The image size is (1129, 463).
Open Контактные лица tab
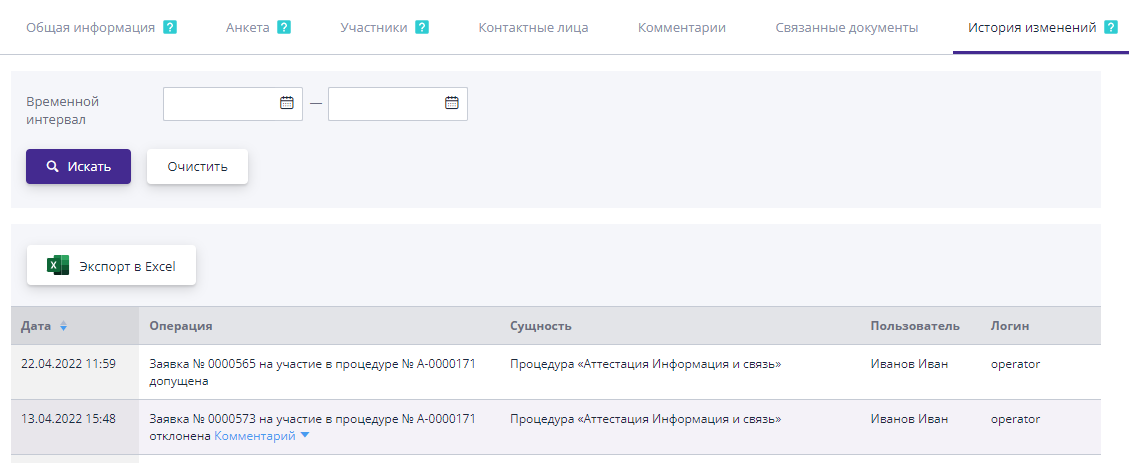[x=533, y=28]
